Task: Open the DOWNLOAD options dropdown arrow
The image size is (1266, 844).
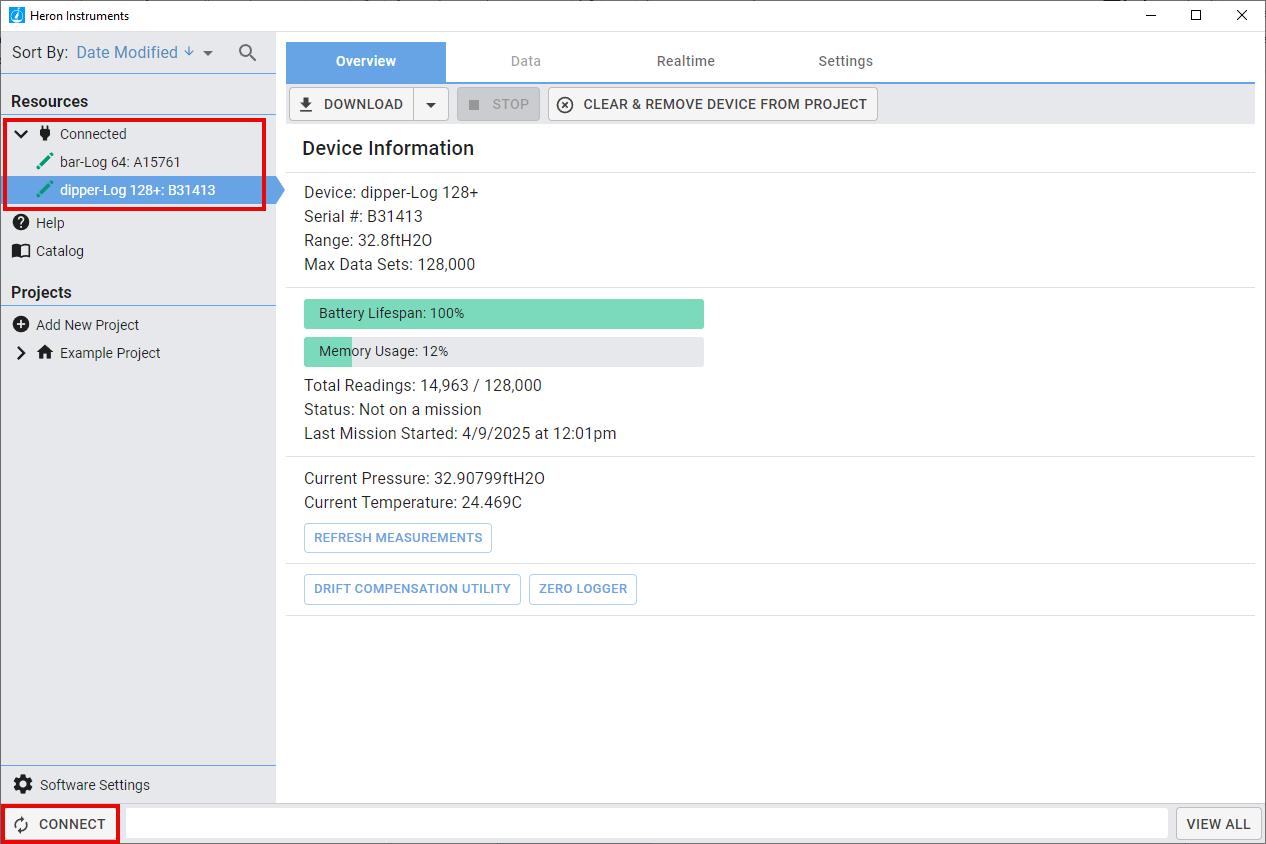Action: pyautogui.click(x=431, y=104)
